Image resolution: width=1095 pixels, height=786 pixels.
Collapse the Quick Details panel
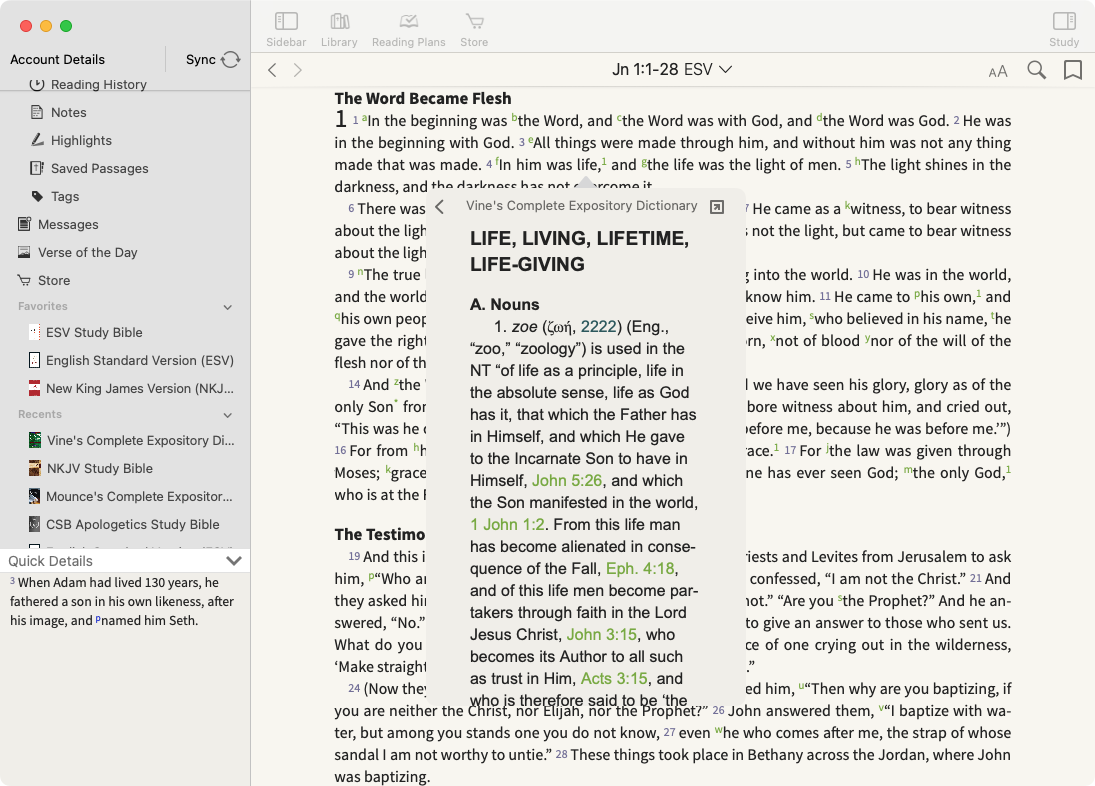(234, 561)
